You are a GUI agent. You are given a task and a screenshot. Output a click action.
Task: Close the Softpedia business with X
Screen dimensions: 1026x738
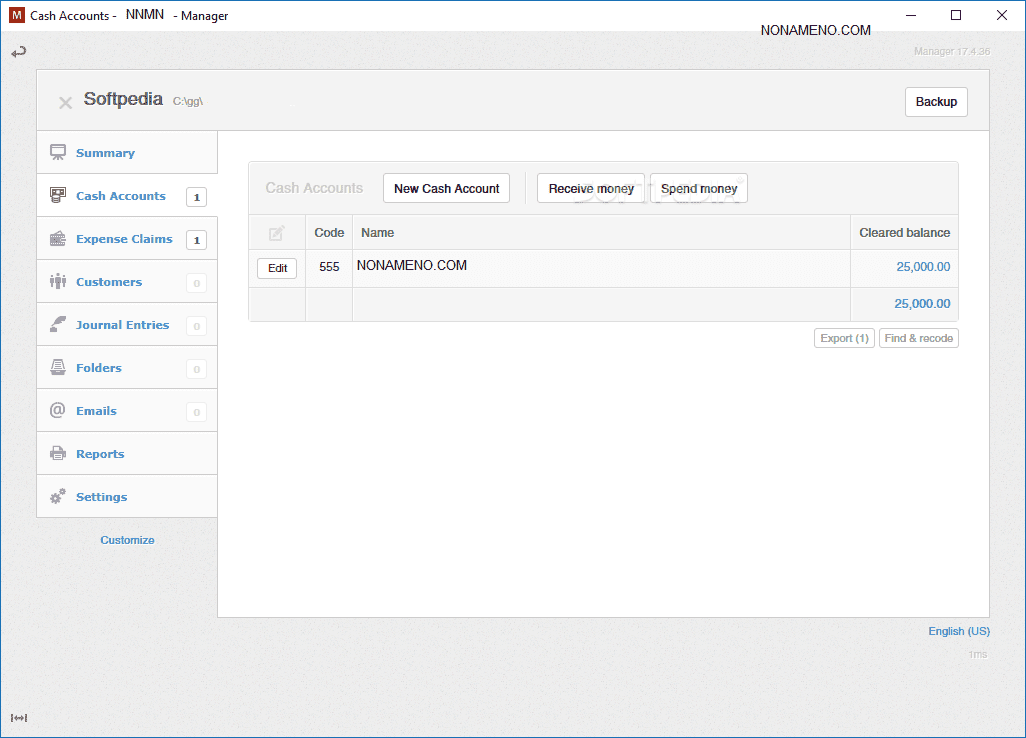coord(65,102)
